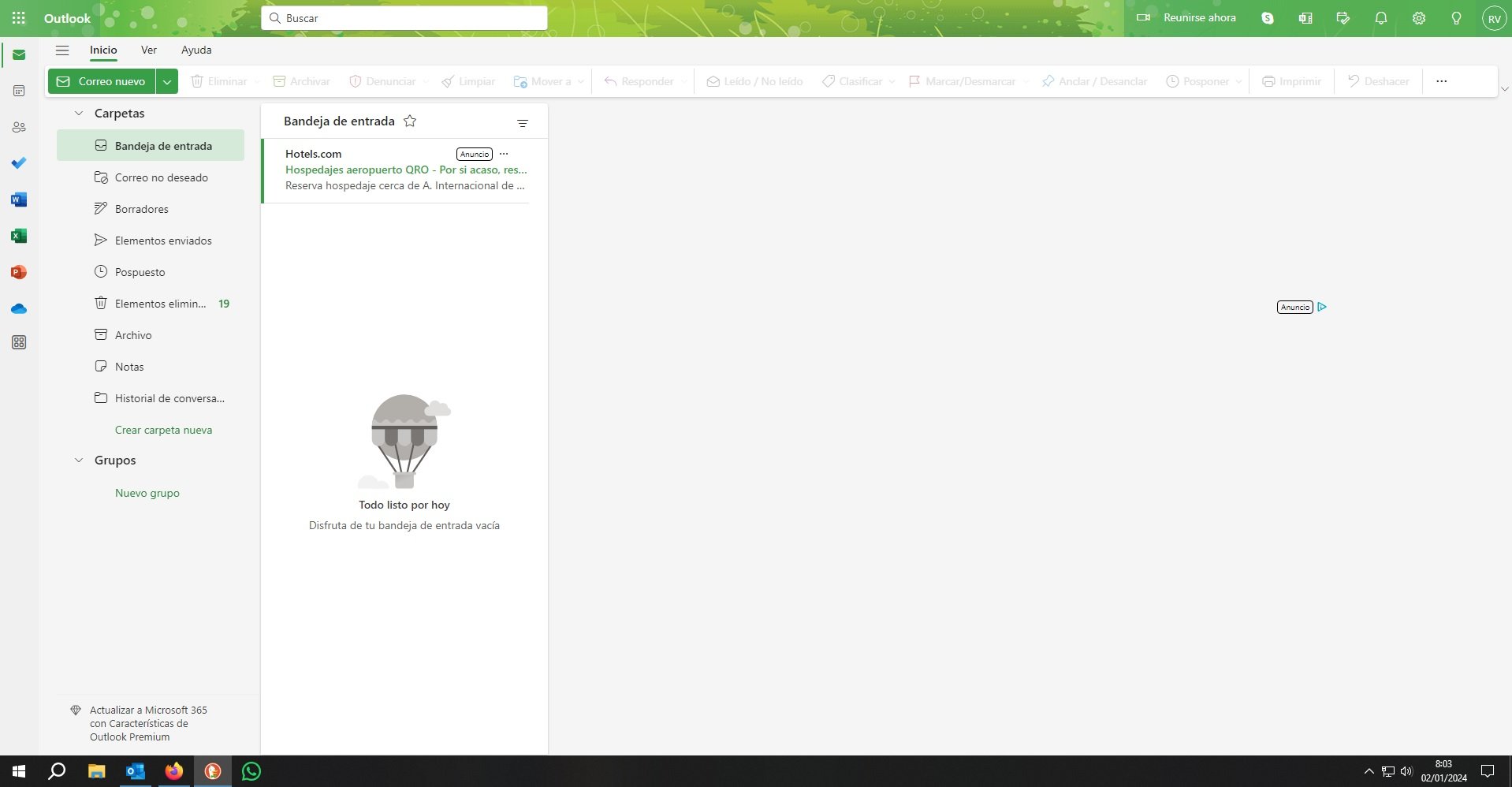This screenshot has width=1512, height=787.
Task: Open the Ayuda menu
Action: [196, 50]
